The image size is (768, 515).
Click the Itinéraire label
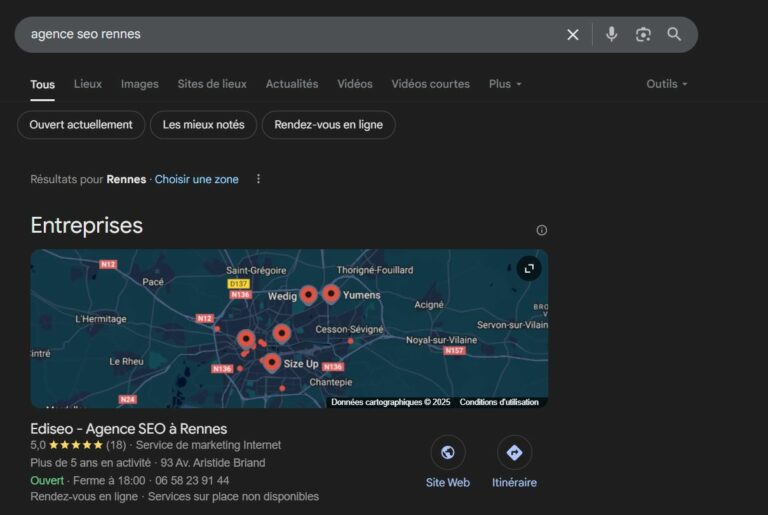click(x=514, y=483)
